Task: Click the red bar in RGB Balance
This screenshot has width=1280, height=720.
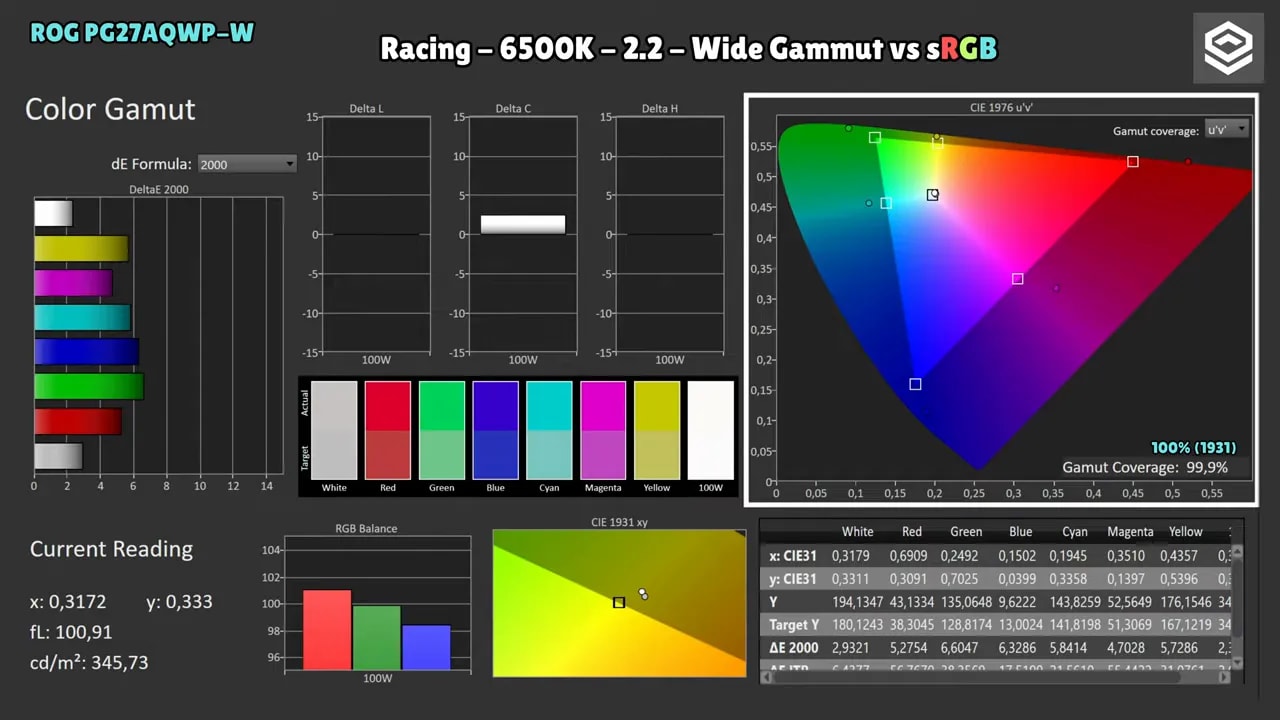Action: 327,629
